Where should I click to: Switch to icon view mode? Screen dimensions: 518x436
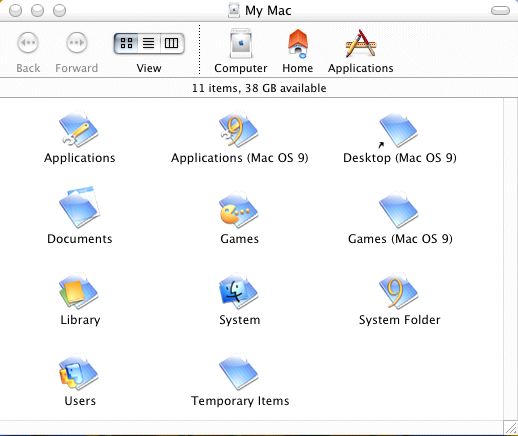point(126,43)
